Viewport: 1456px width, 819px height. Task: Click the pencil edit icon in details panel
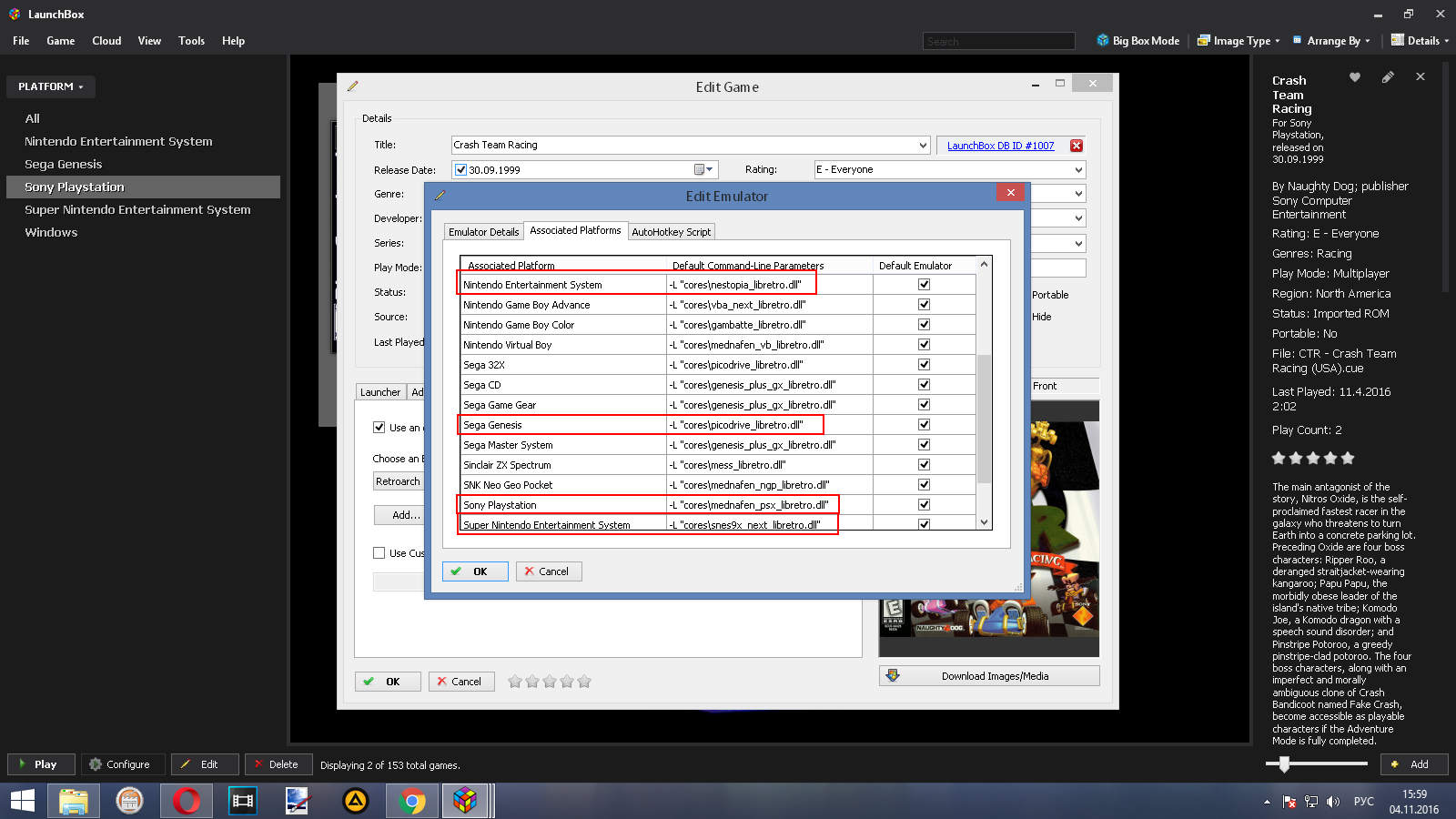1388,77
